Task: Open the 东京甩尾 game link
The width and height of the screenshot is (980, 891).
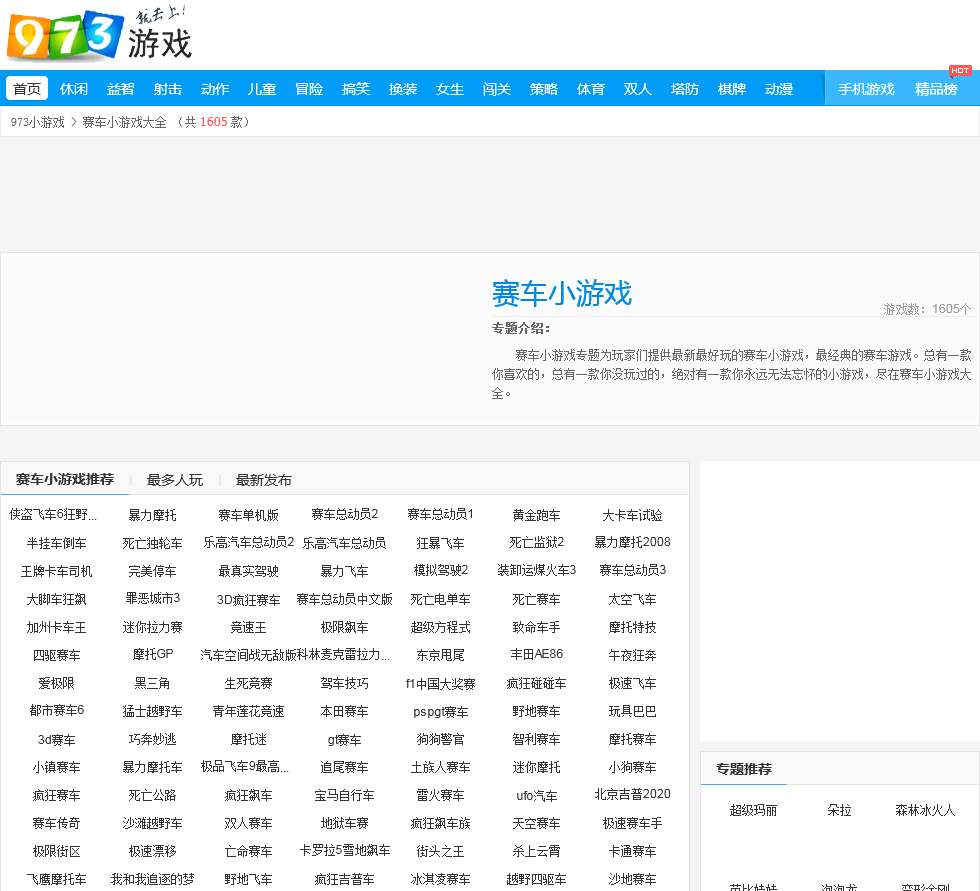Action: tap(440, 655)
